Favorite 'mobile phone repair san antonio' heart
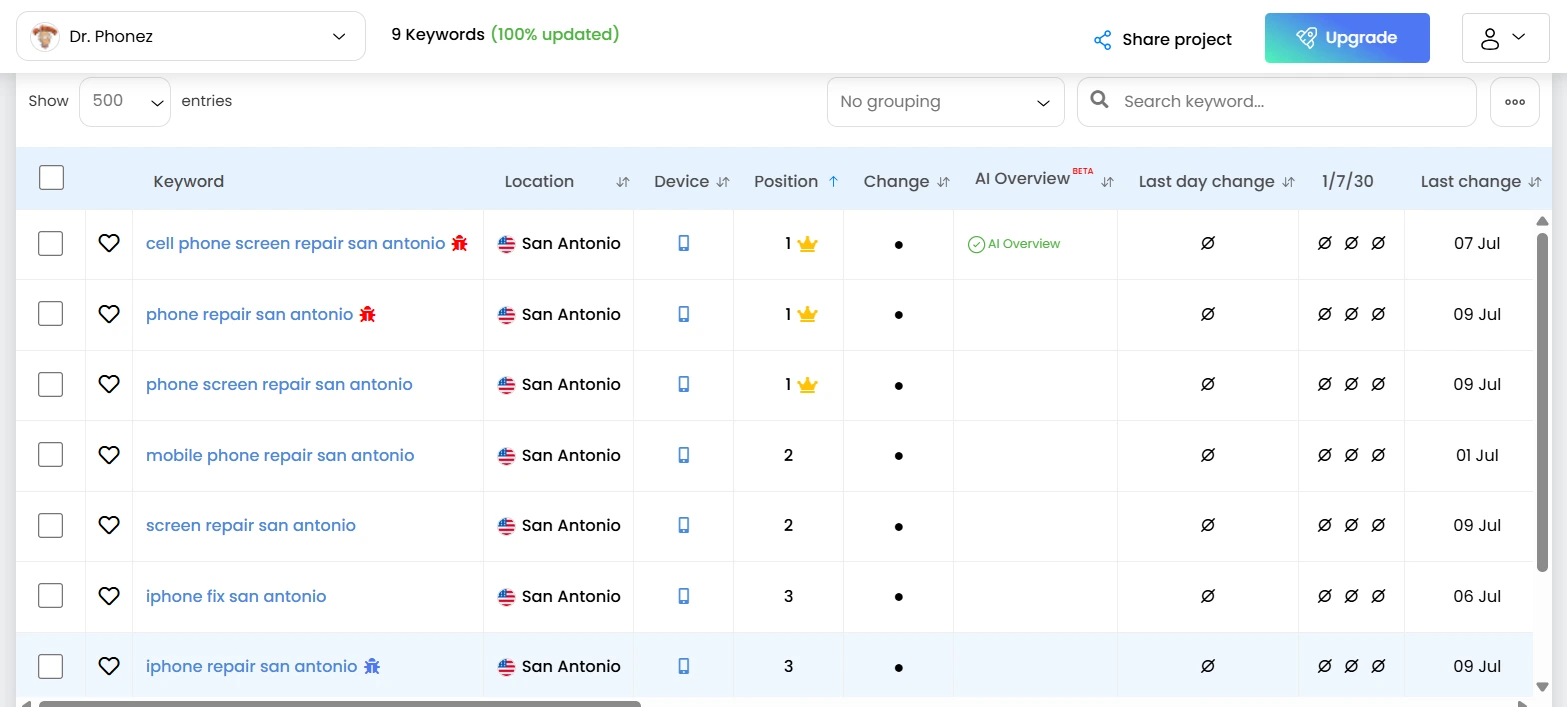The height and width of the screenshot is (707, 1567). (109, 455)
